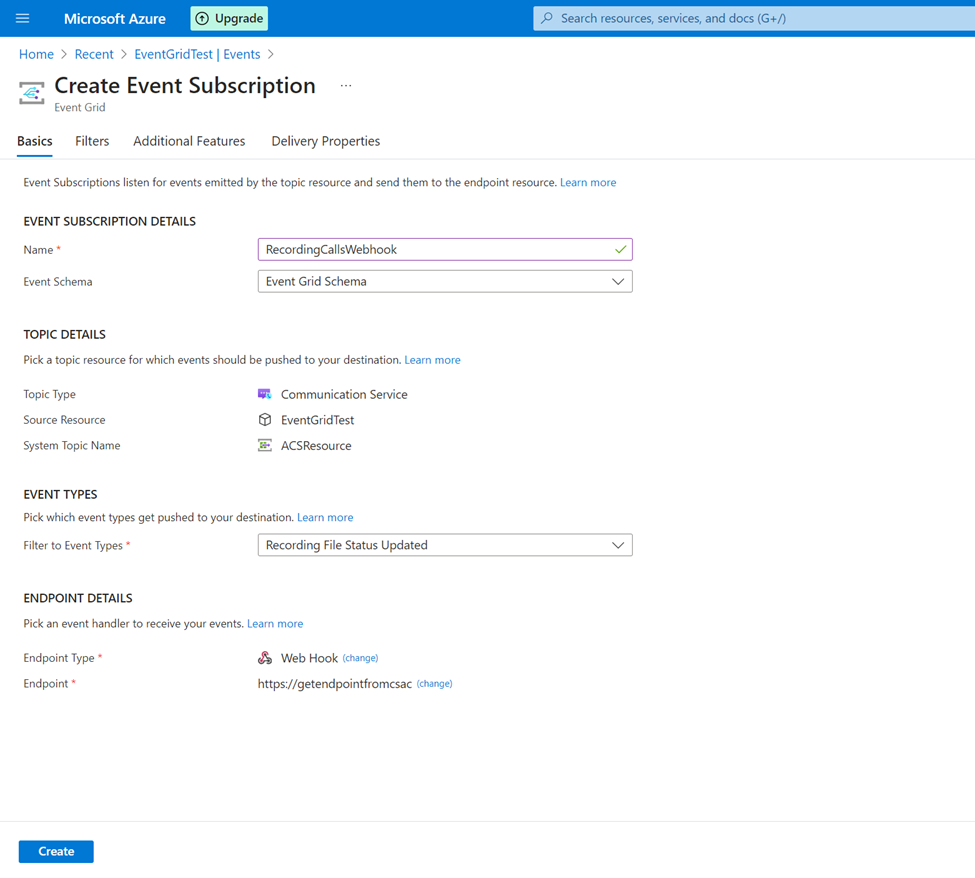This screenshot has height=878, width=975.
Task: Click the Communication Service topic icon
Action: (265, 394)
